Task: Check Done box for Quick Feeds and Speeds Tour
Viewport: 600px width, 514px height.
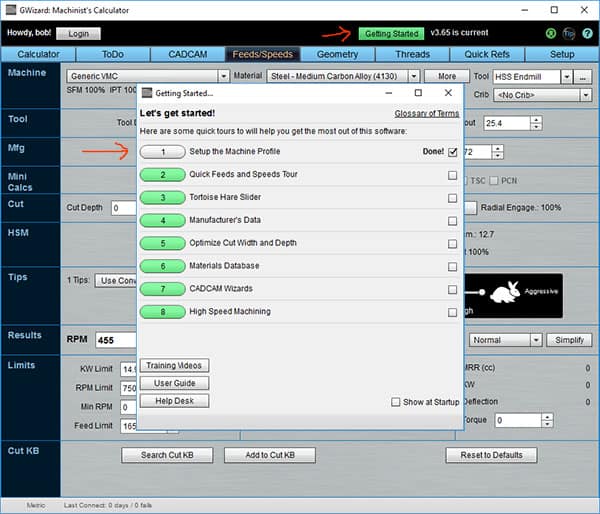Action: pyautogui.click(x=452, y=175)
